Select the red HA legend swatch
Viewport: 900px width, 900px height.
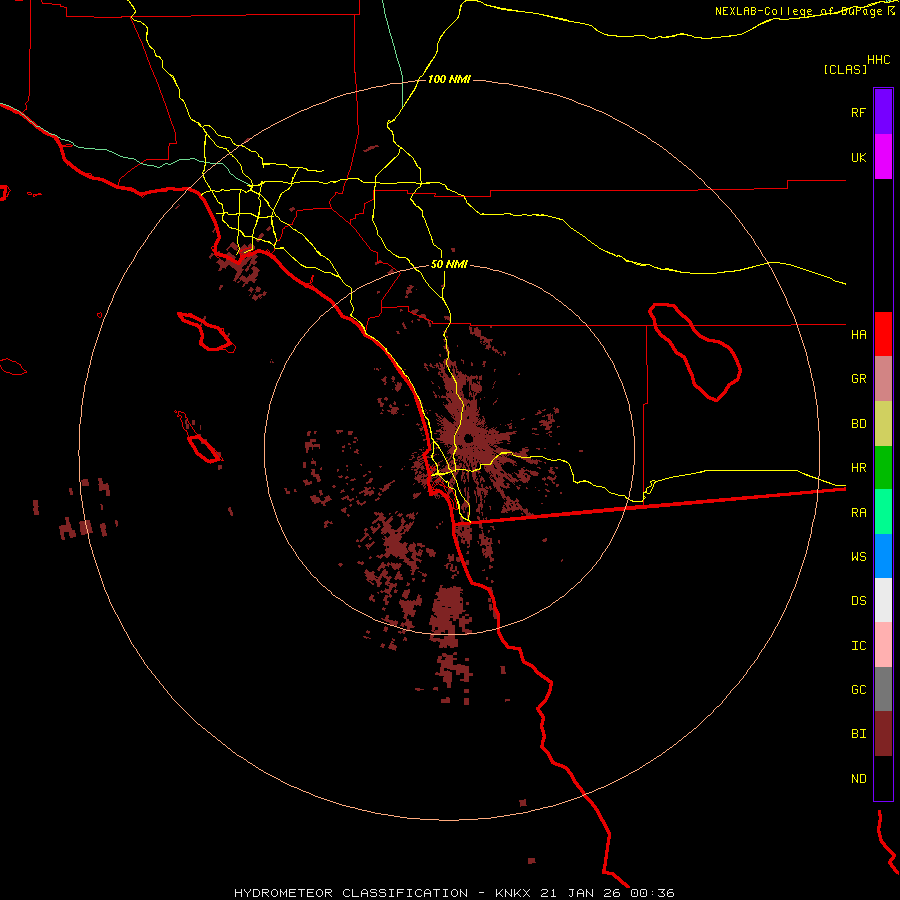883,334
